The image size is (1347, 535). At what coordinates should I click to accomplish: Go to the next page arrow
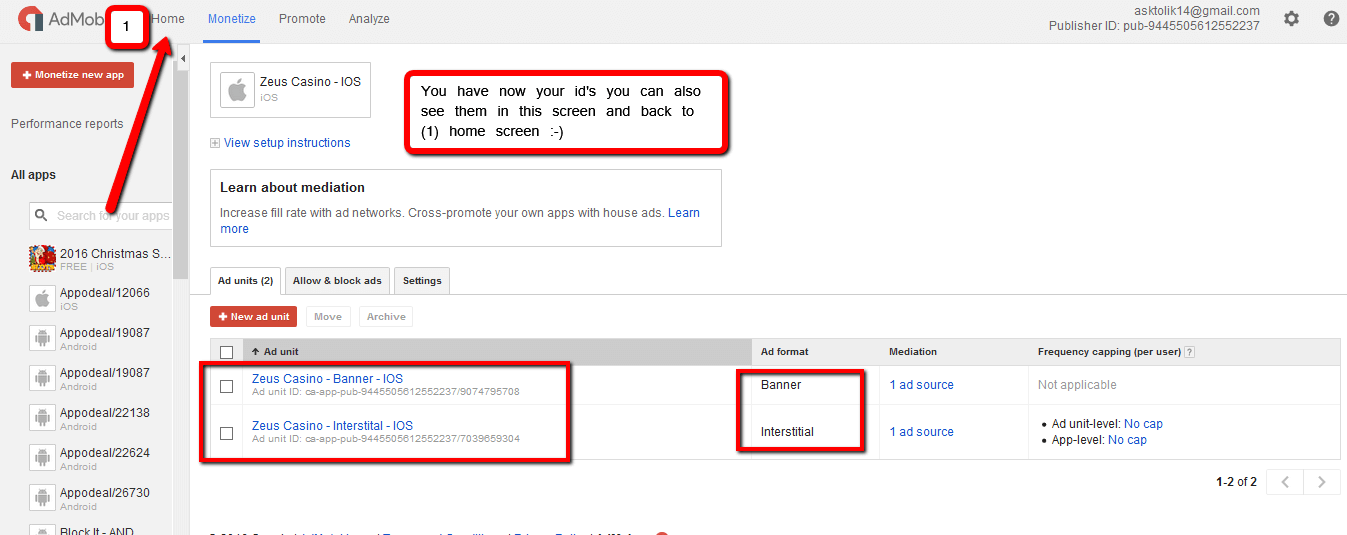(x=1322, y=482)
